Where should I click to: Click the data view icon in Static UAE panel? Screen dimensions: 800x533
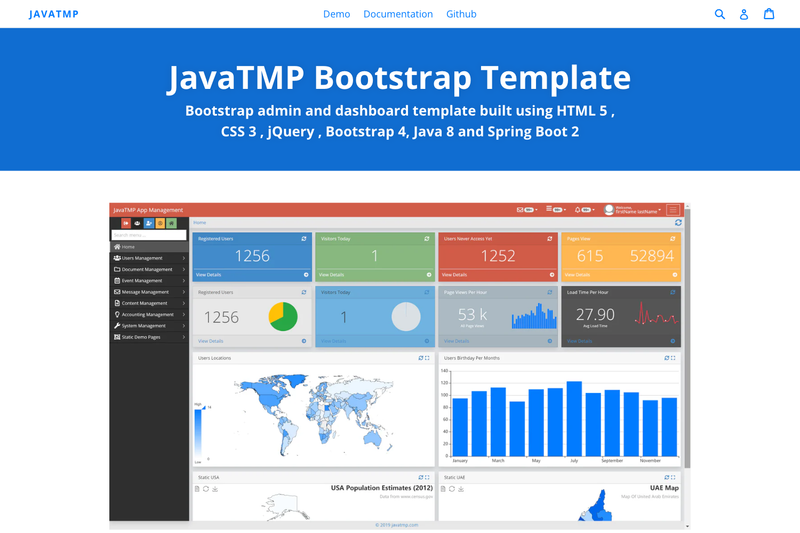coord(443,489)
